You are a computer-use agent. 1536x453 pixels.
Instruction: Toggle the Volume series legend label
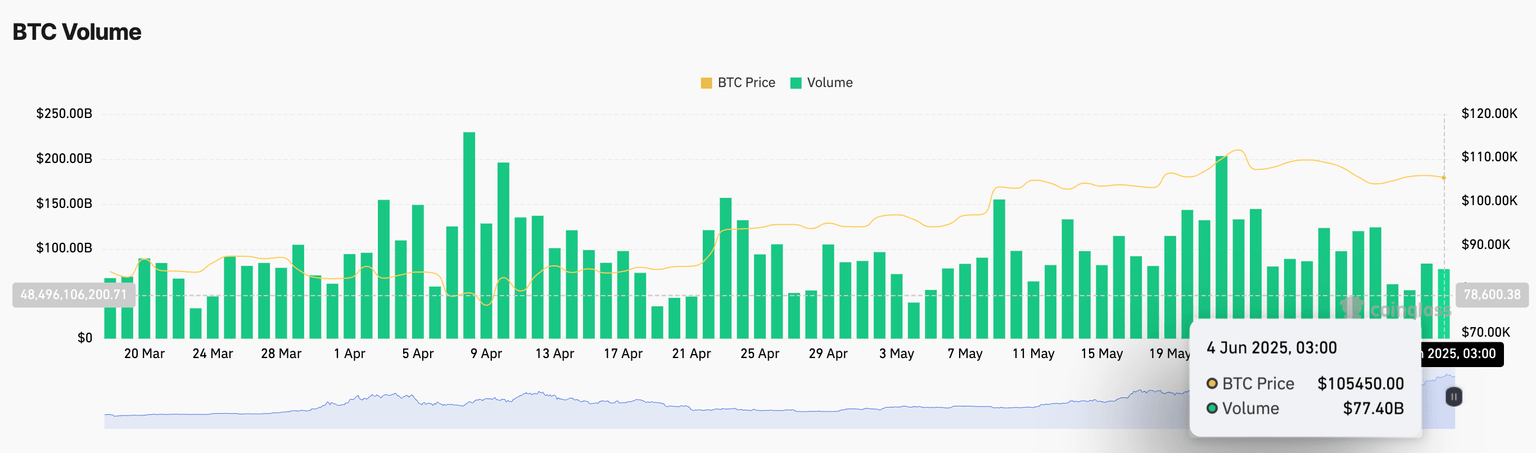[x=829, y=83]
